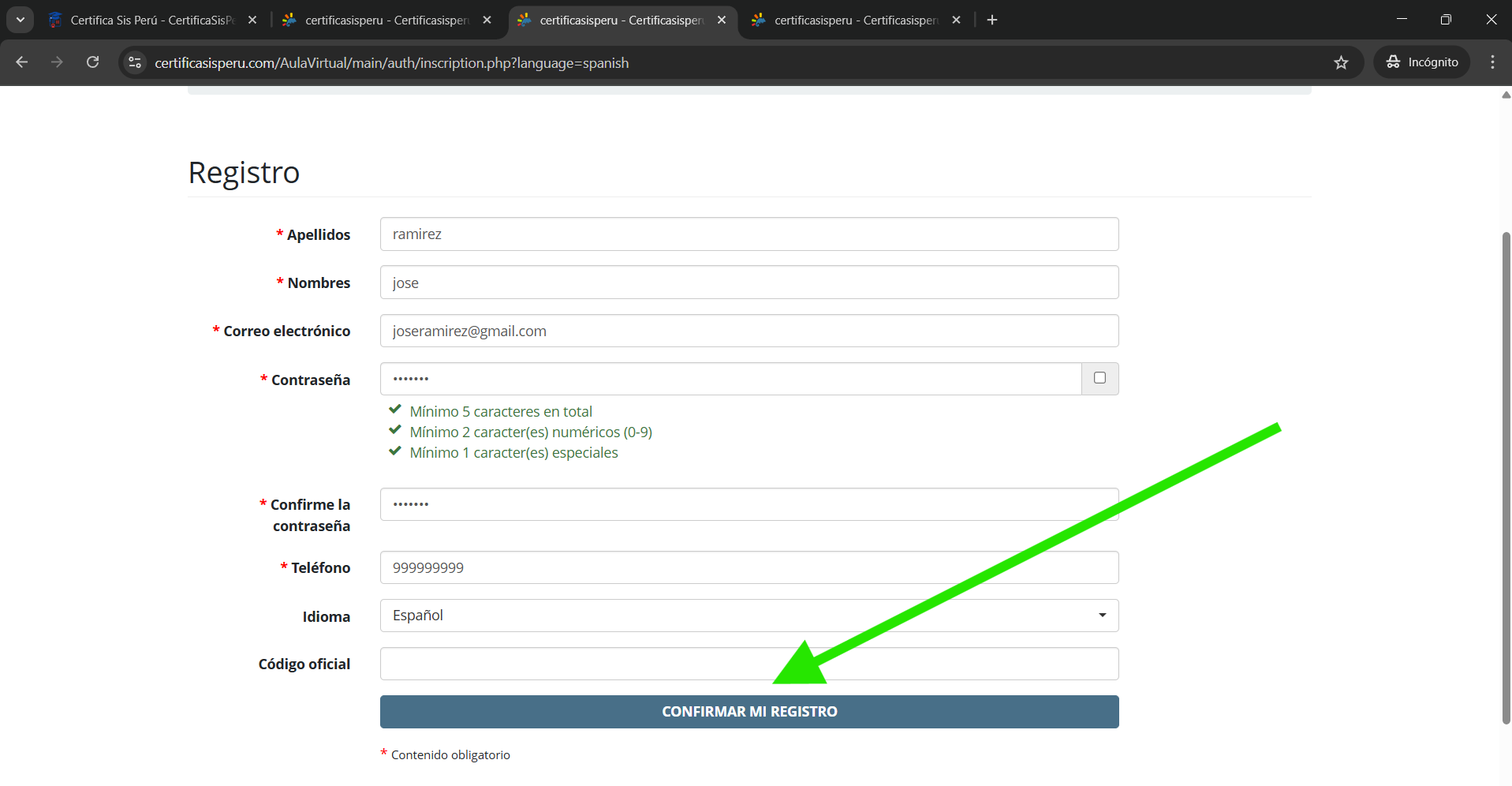Switch to the fourth certificasisperu tab

[x=852, y=20]
